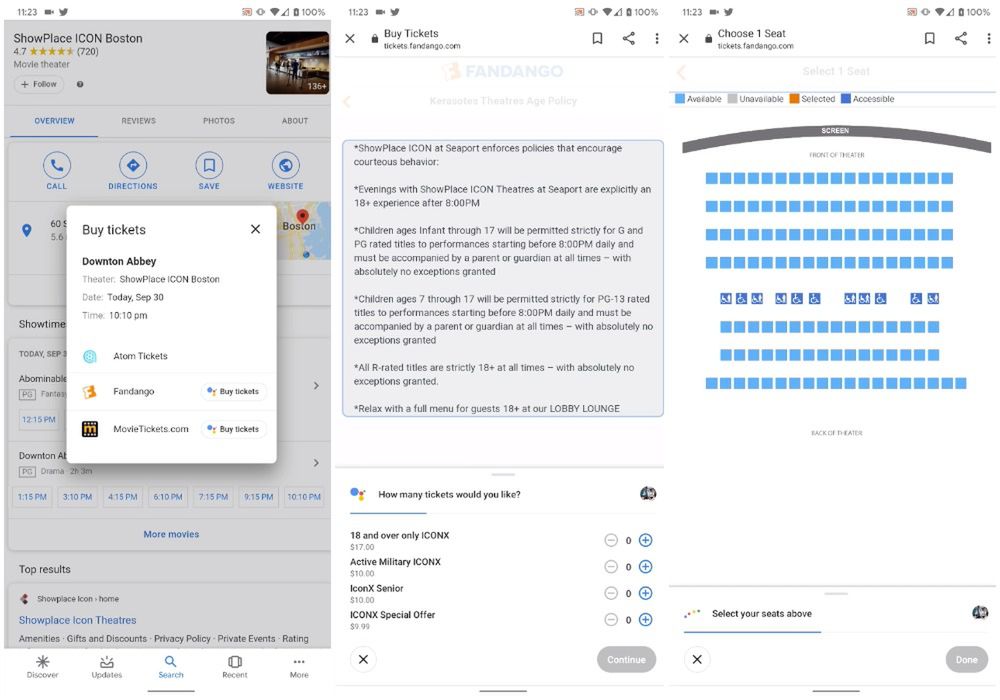The image size is (1000, 700).
Task: Select the 10:10 PM showtime
Action: pyautogui.click(x=304, y=497)
